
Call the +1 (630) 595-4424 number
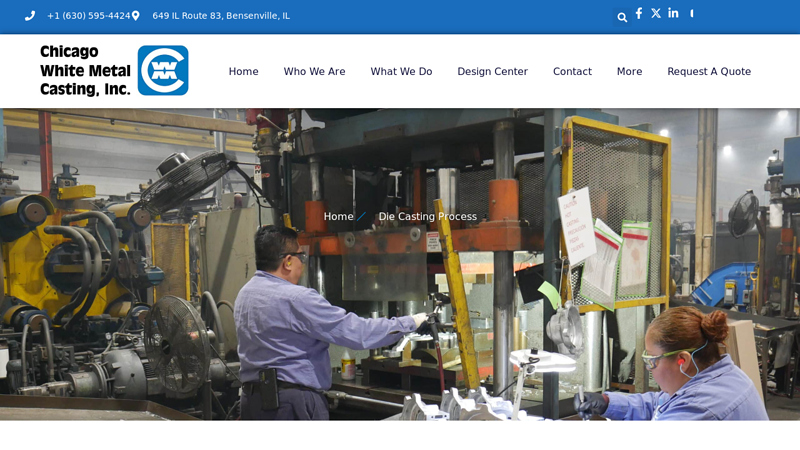(x=89, y=16)
